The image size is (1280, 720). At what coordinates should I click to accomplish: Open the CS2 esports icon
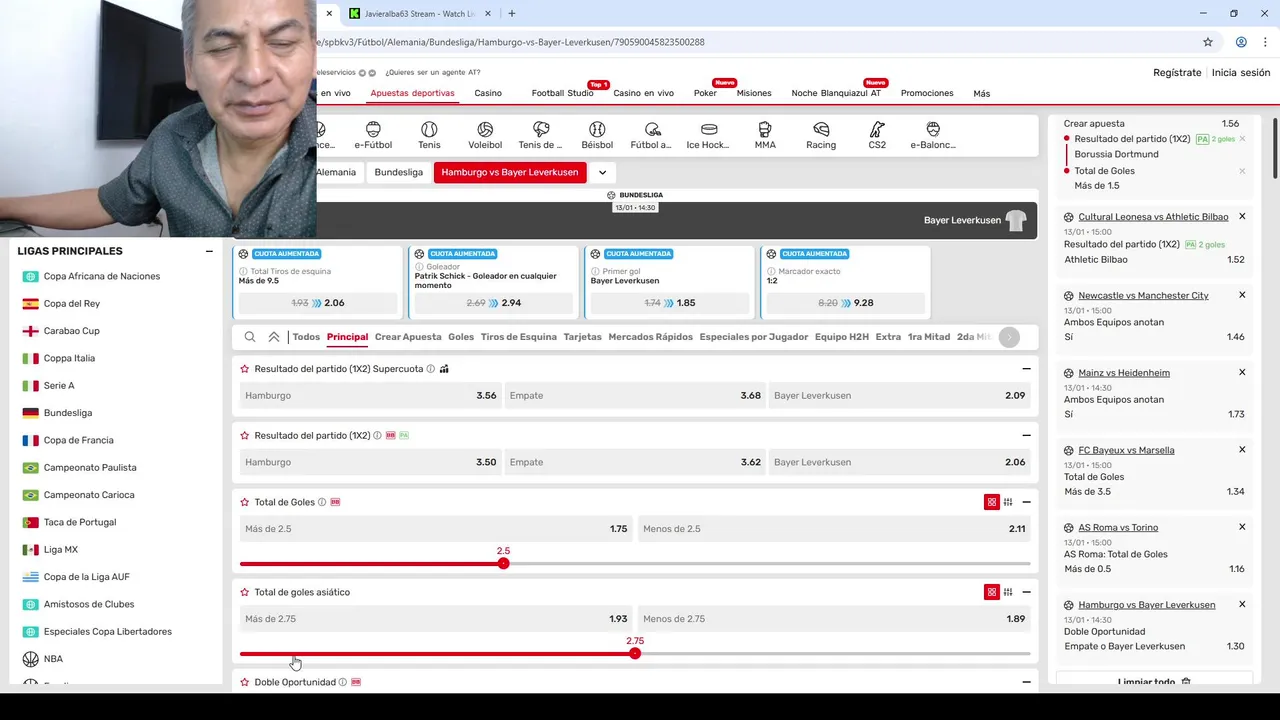[x=877, y=136]
